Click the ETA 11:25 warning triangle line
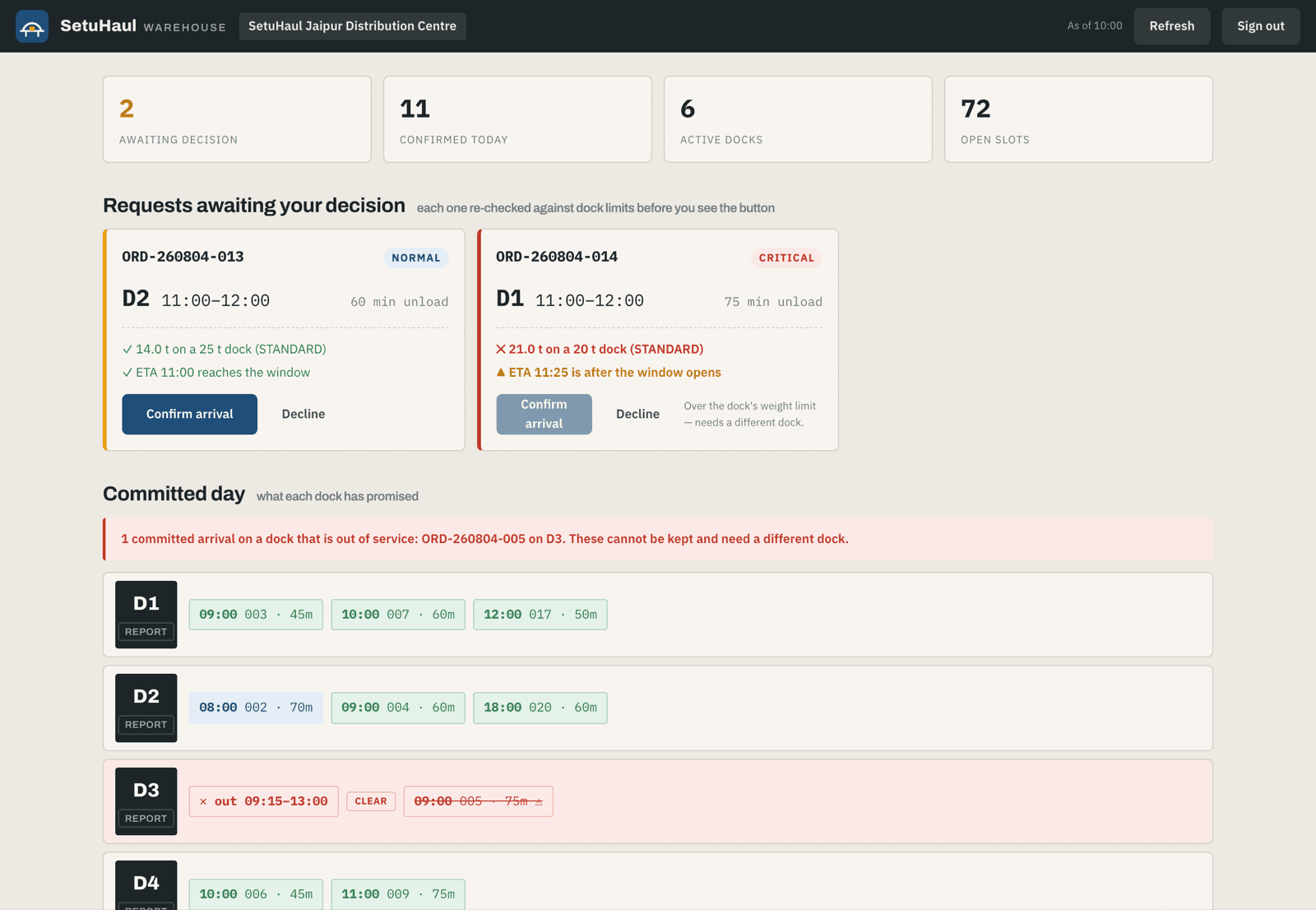Screen dimensions: 1316x910 [x=609, y=373]
